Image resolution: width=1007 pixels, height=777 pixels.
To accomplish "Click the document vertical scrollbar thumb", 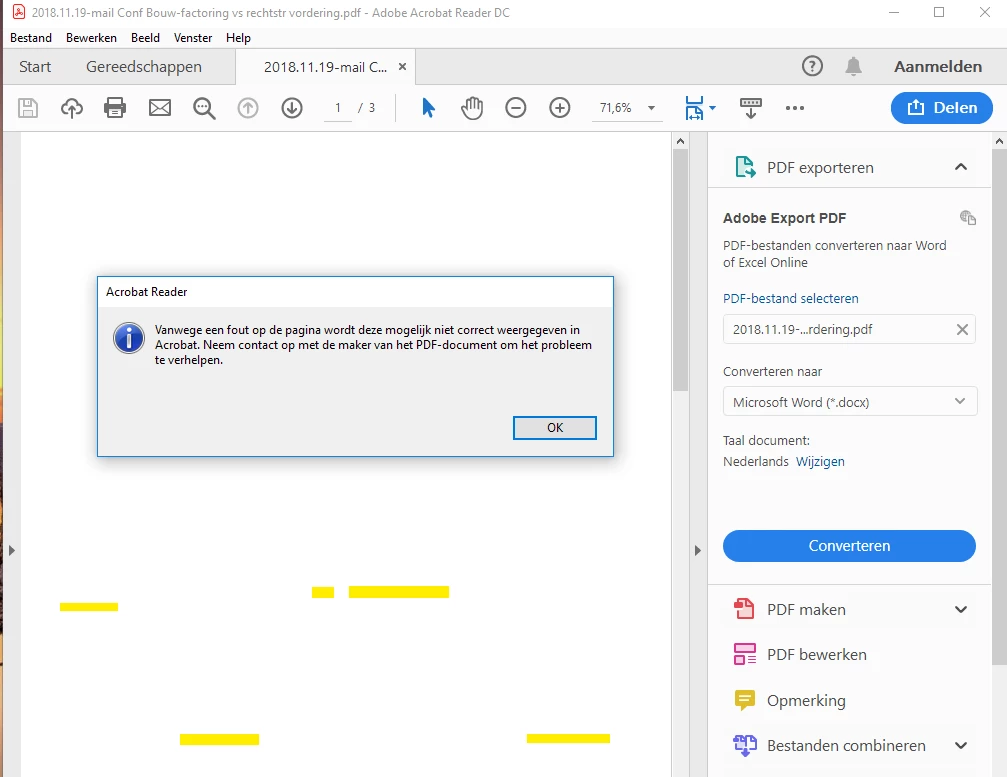I will click(x=680, y=270).
